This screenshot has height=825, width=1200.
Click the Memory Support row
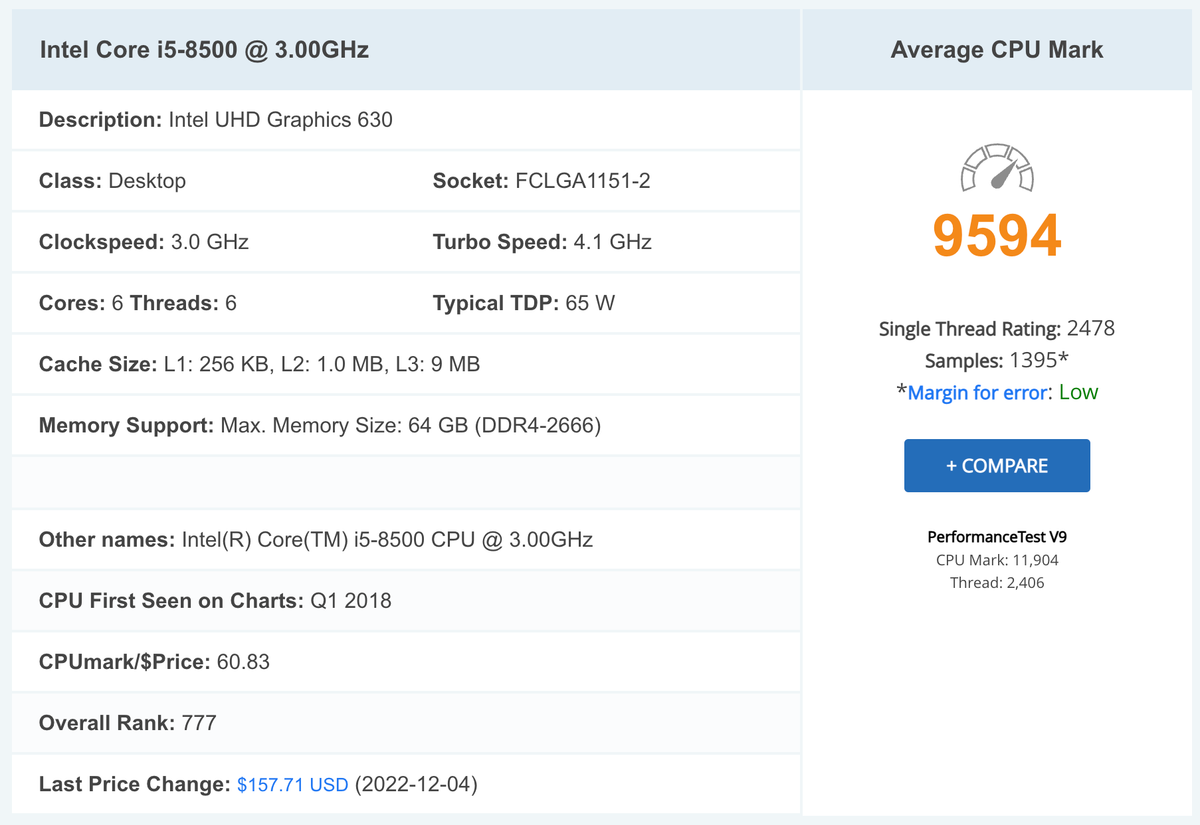coord(319,425)
